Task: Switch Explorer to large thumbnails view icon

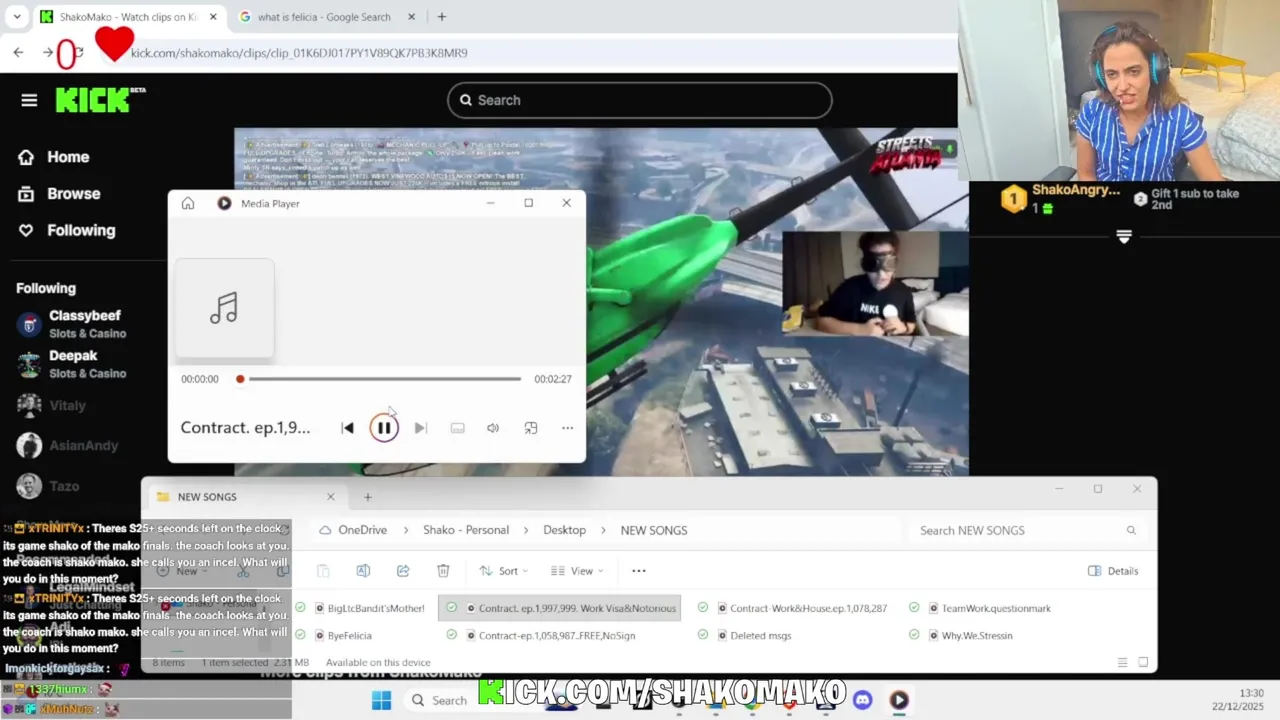Action: (x=1143, y=662)
